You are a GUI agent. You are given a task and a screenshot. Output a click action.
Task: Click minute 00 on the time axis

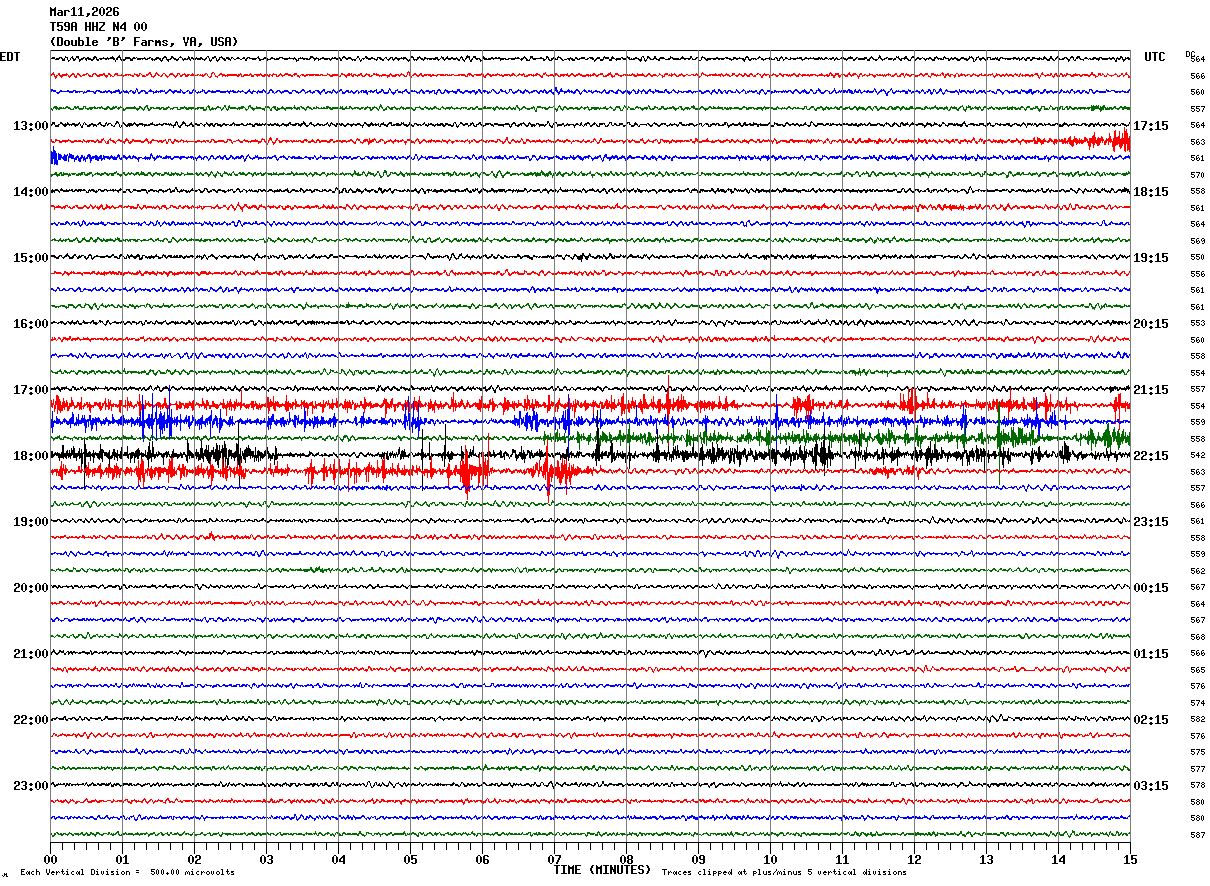pyautogui.click(x=51, y=860)
